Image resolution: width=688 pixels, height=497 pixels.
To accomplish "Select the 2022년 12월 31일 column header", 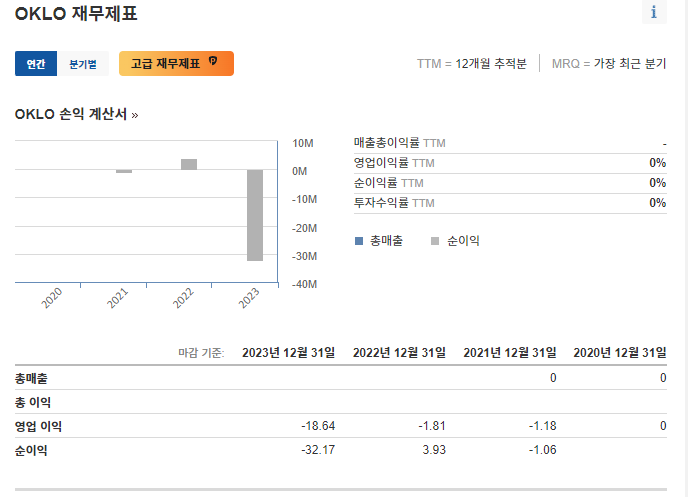I will click(x=399, y=352).
